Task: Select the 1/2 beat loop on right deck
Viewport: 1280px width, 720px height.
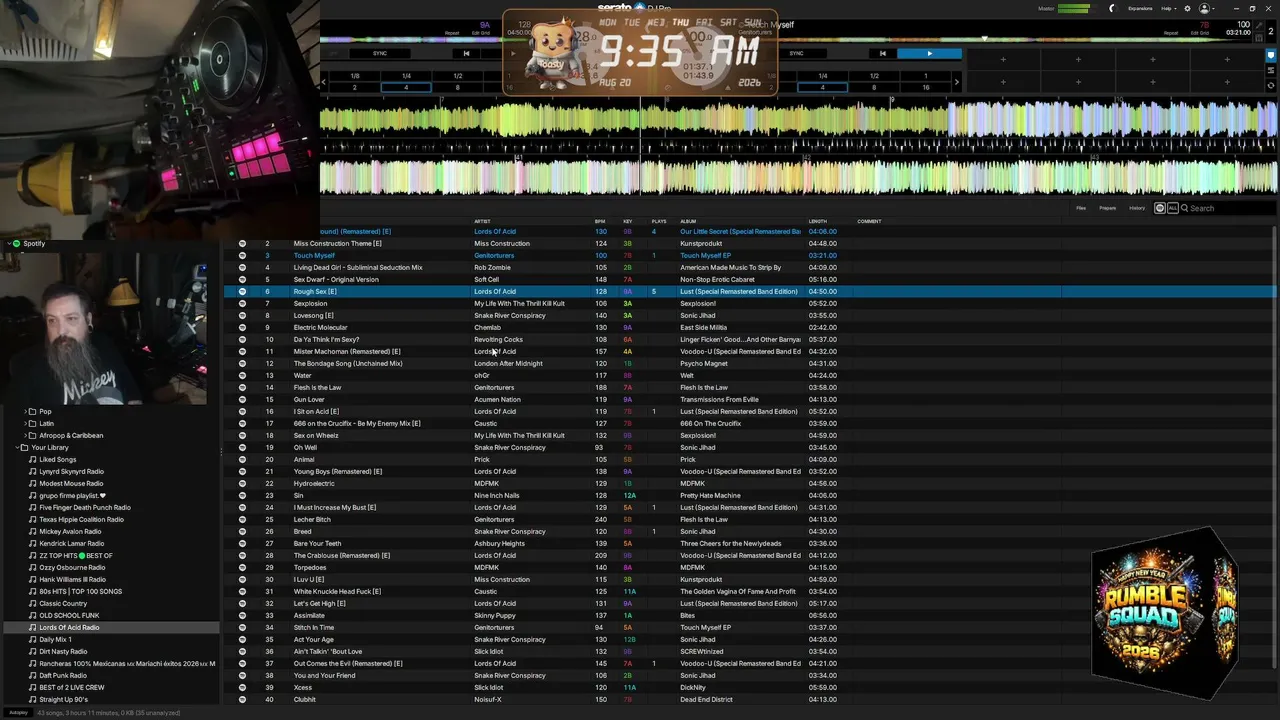Action: (x=874, y=76)
